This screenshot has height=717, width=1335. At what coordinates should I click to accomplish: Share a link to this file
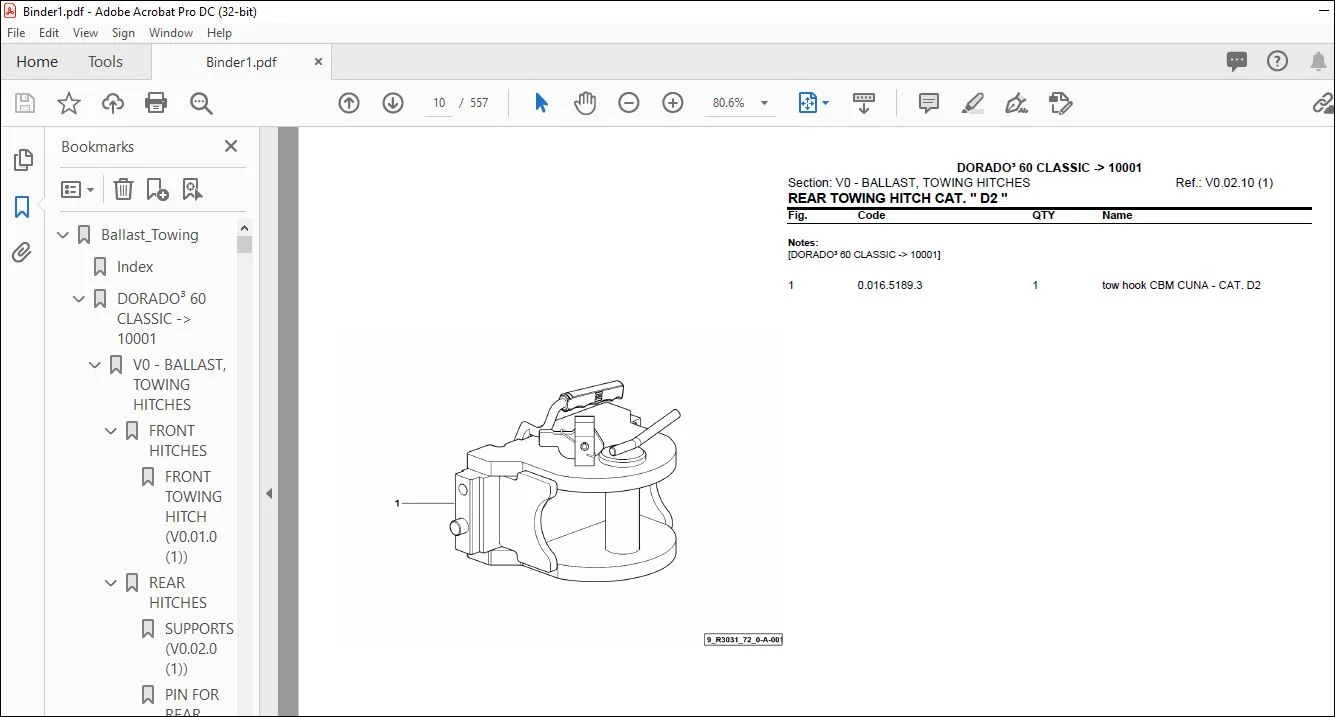1323,103
